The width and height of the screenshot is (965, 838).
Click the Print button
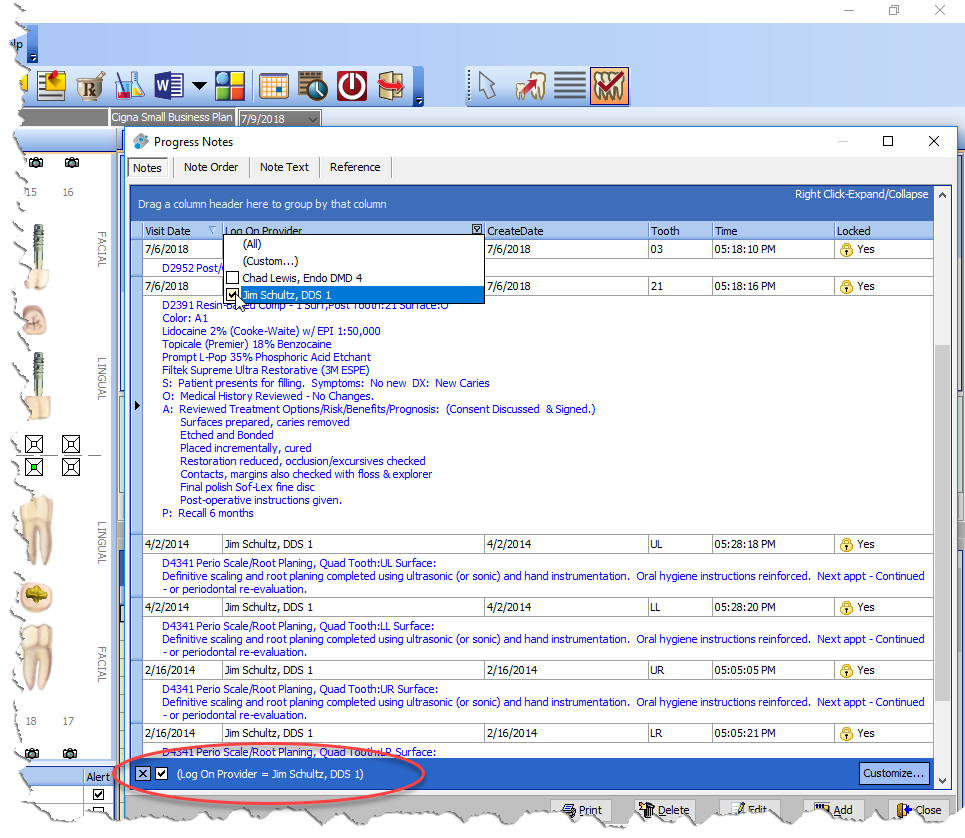tap(582, 810)
